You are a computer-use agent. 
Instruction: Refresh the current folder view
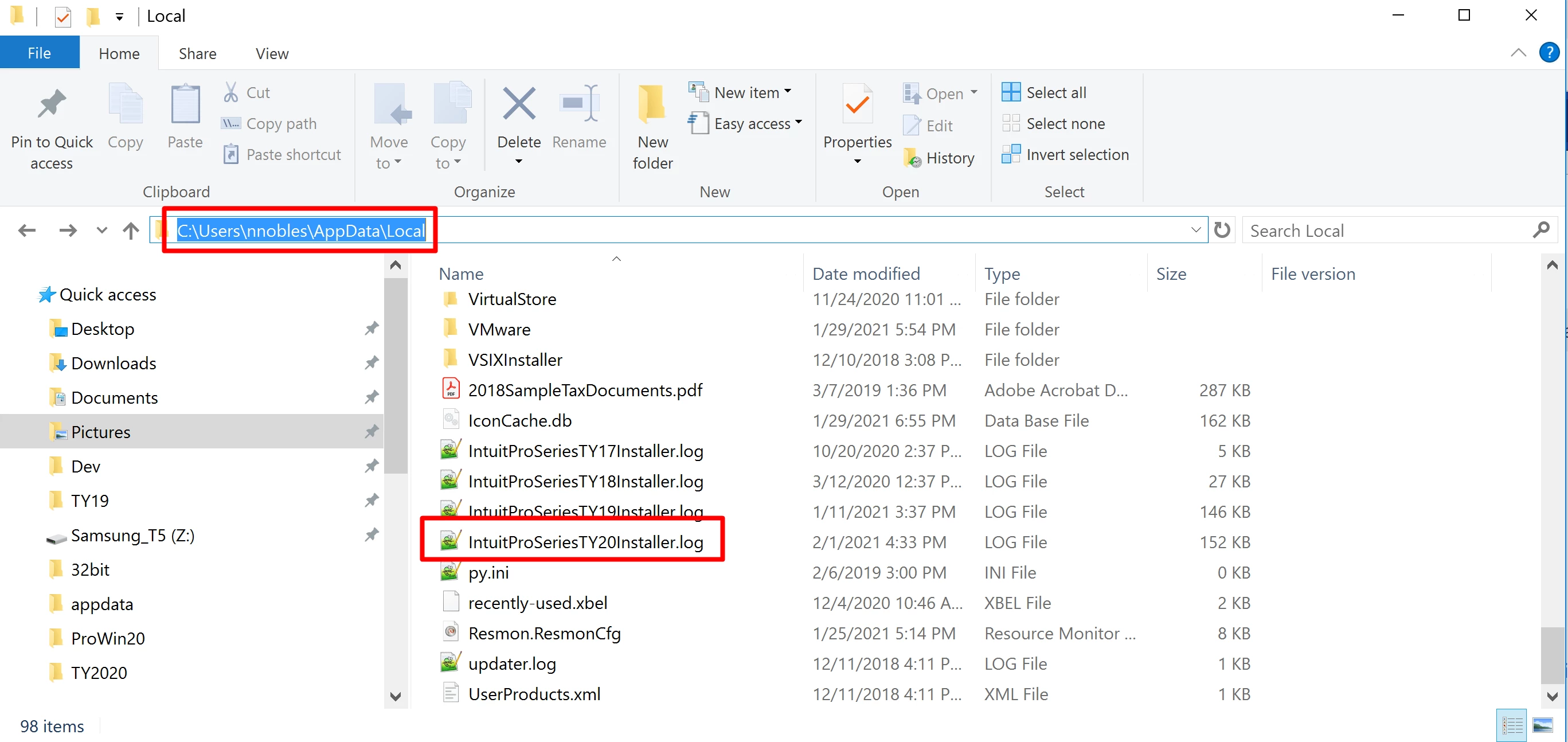[x=1222, y=230]
